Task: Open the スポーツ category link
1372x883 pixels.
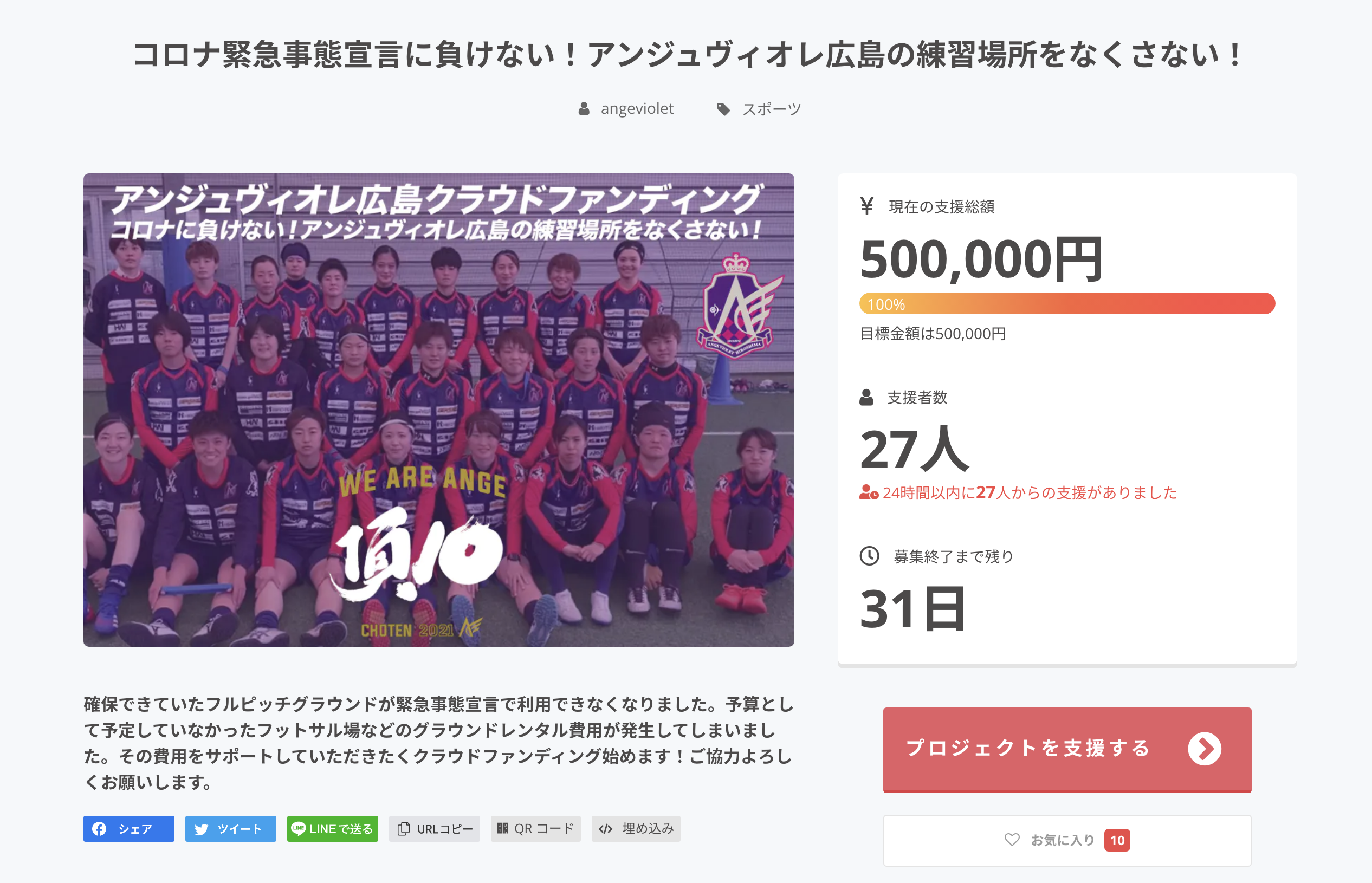Action: click(772, 109)
